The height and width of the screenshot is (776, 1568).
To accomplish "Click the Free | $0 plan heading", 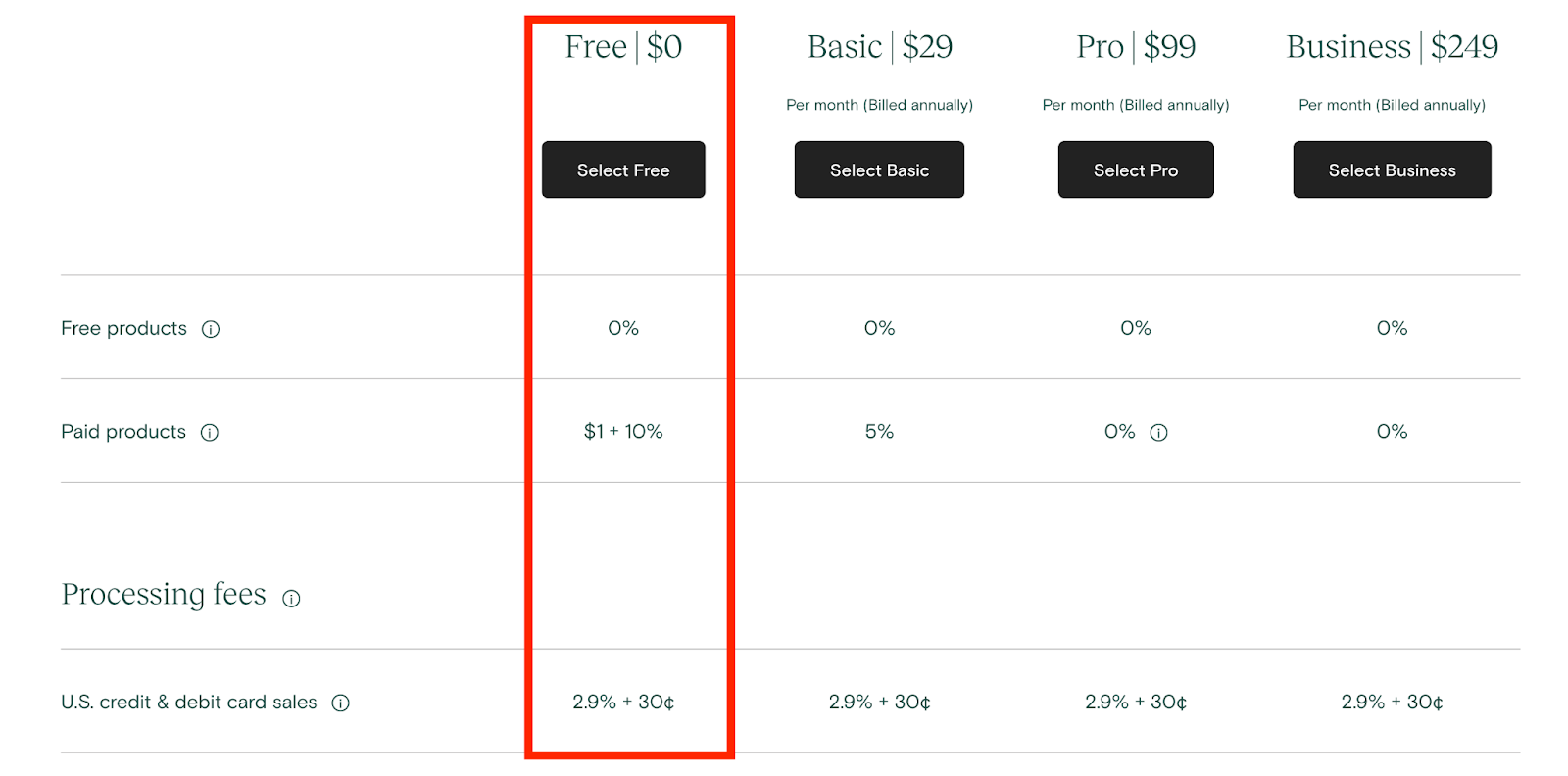I will pyautogui.click(x=623, y=46).
